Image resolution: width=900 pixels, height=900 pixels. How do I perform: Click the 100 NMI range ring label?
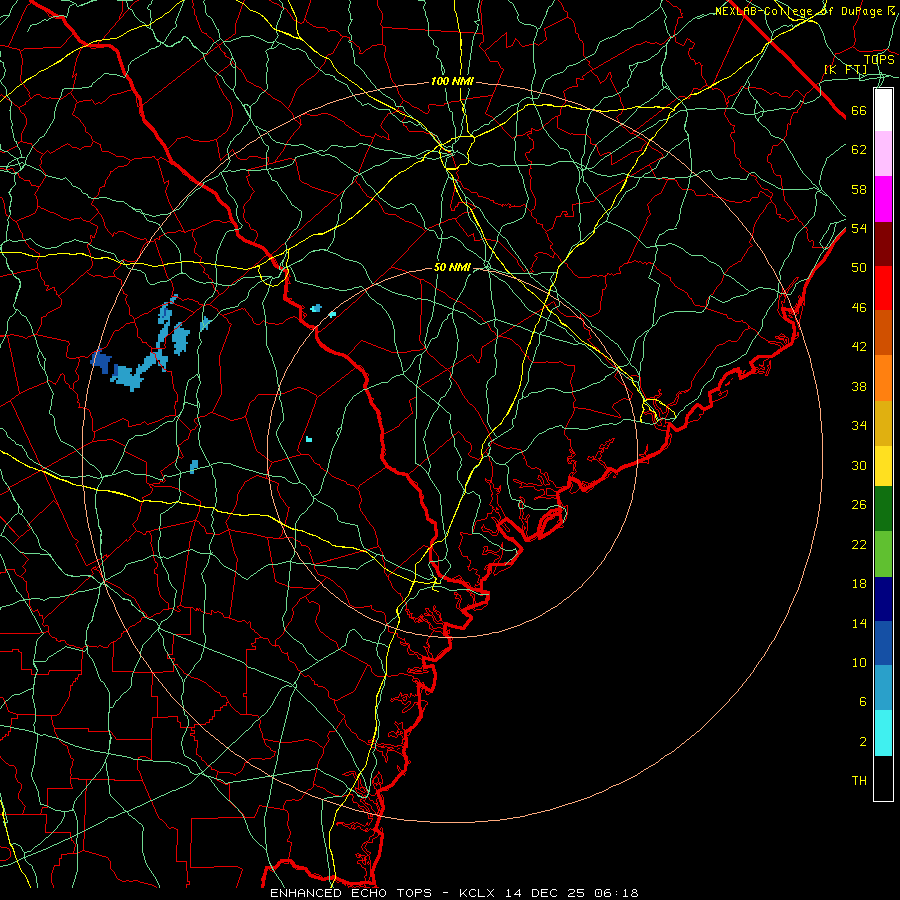pos(452,82)
